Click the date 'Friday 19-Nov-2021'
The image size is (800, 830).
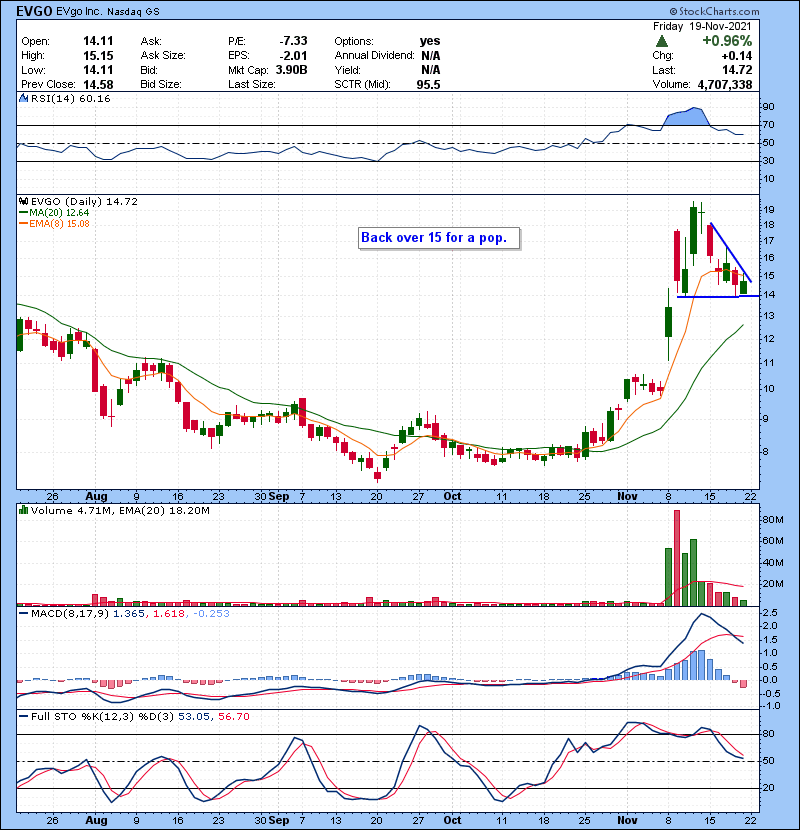tap(702, 26)
